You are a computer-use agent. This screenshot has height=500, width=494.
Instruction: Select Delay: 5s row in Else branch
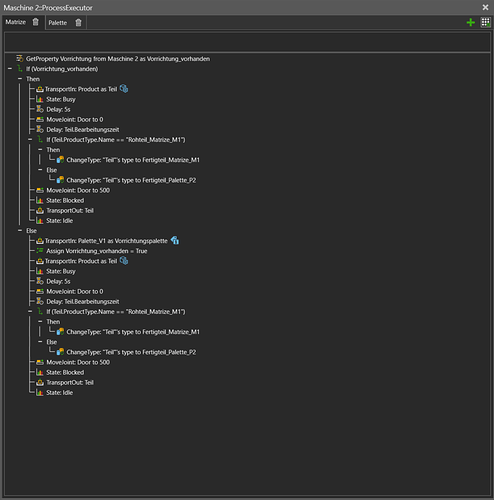click(x=58, y=281)
